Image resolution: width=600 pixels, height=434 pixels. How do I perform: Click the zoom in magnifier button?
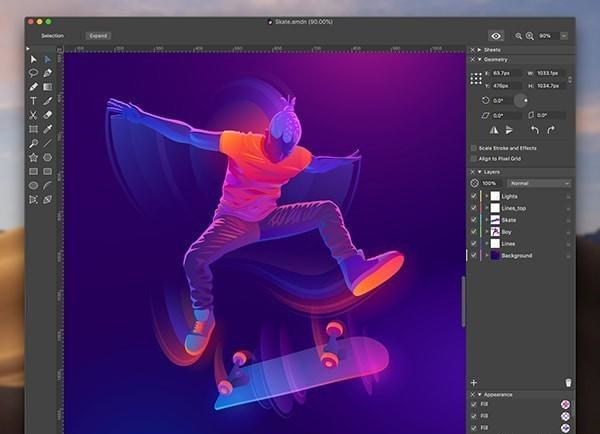tap(530, 35)
